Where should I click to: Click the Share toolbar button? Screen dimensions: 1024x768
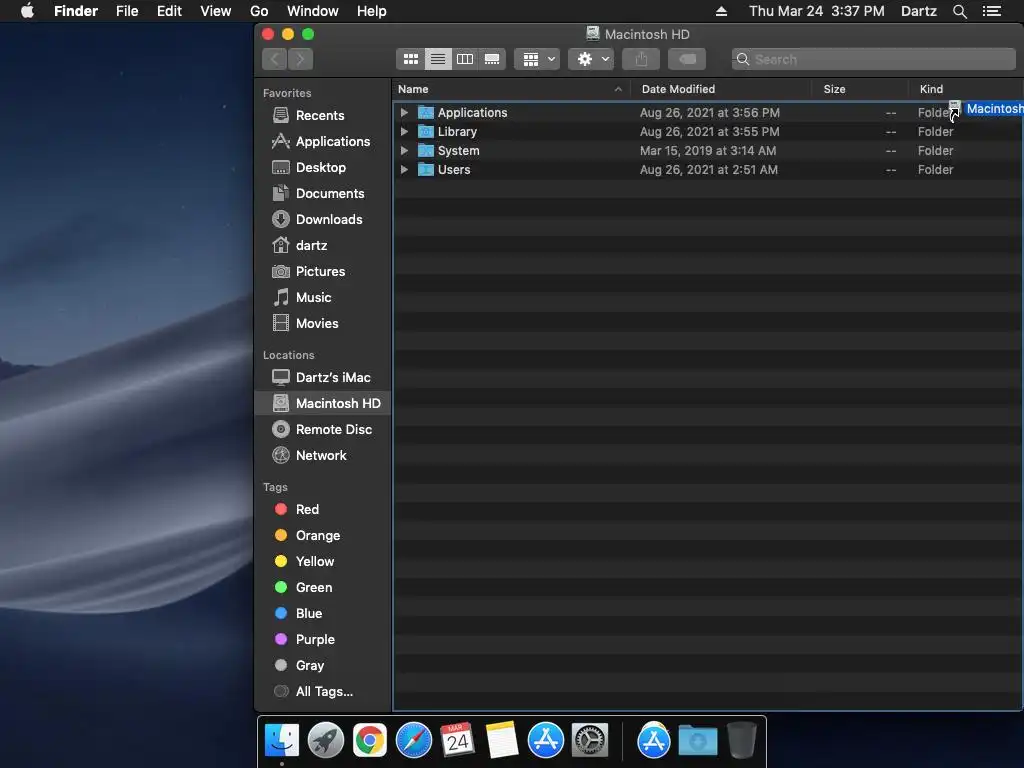click(641, 59)
